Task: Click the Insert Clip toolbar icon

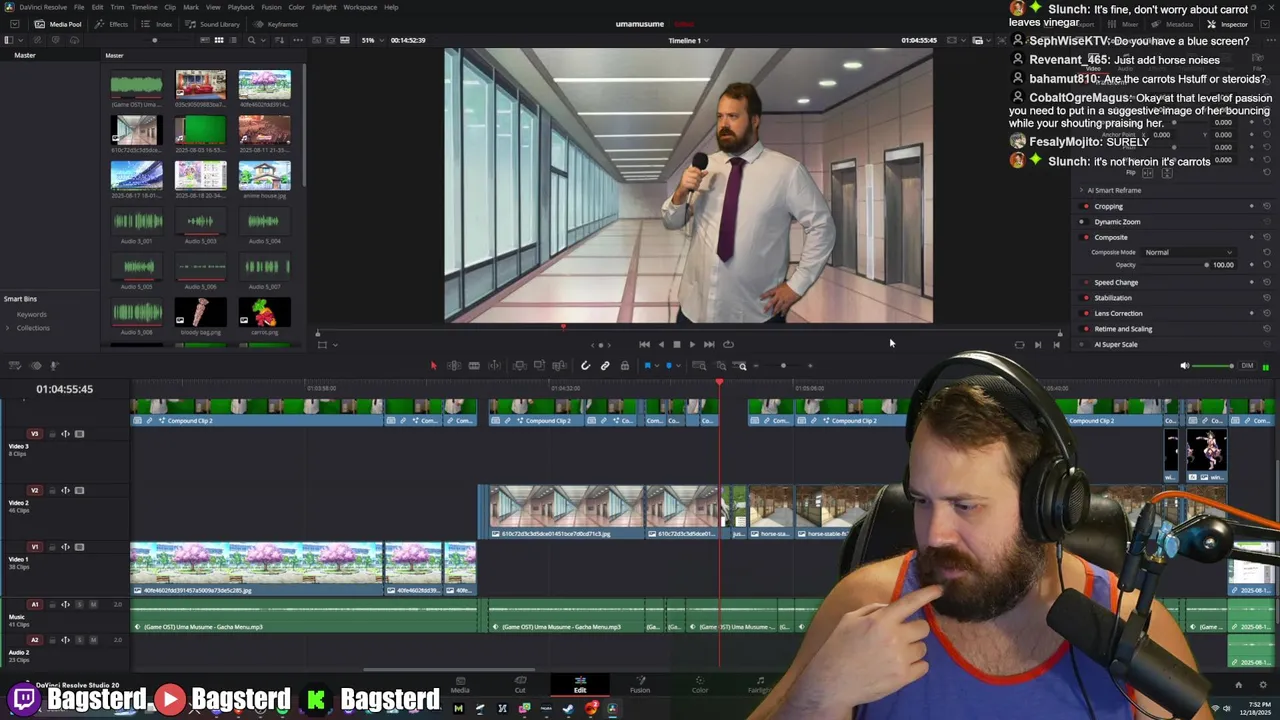Action: pyautogui.click(x=519, y=366)
